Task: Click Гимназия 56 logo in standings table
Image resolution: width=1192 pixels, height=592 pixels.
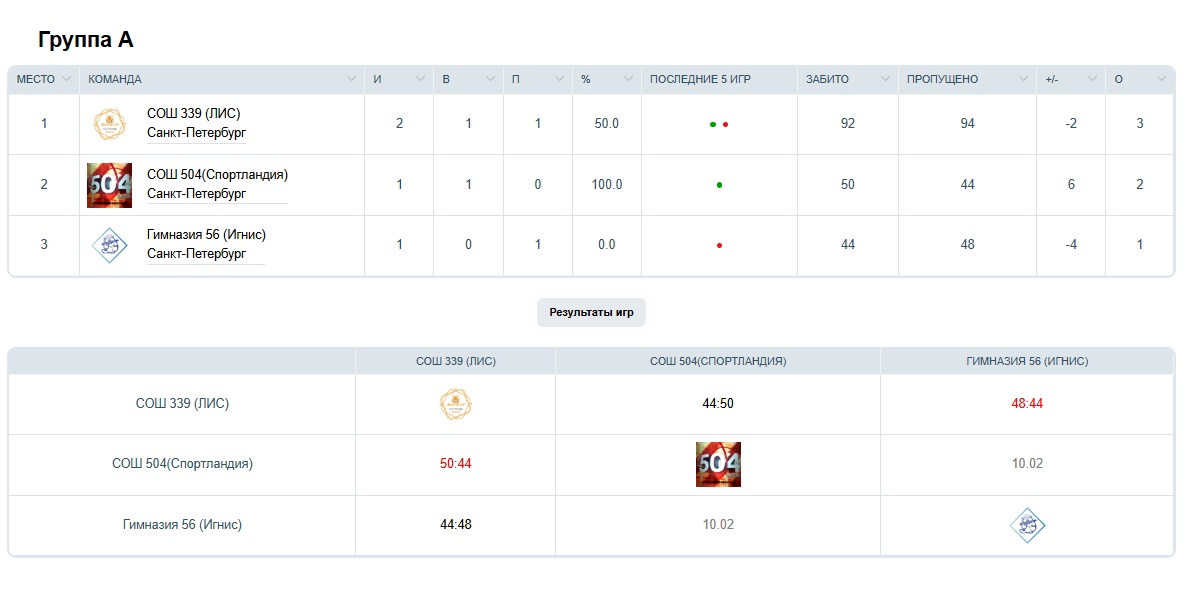Action: 110,245
